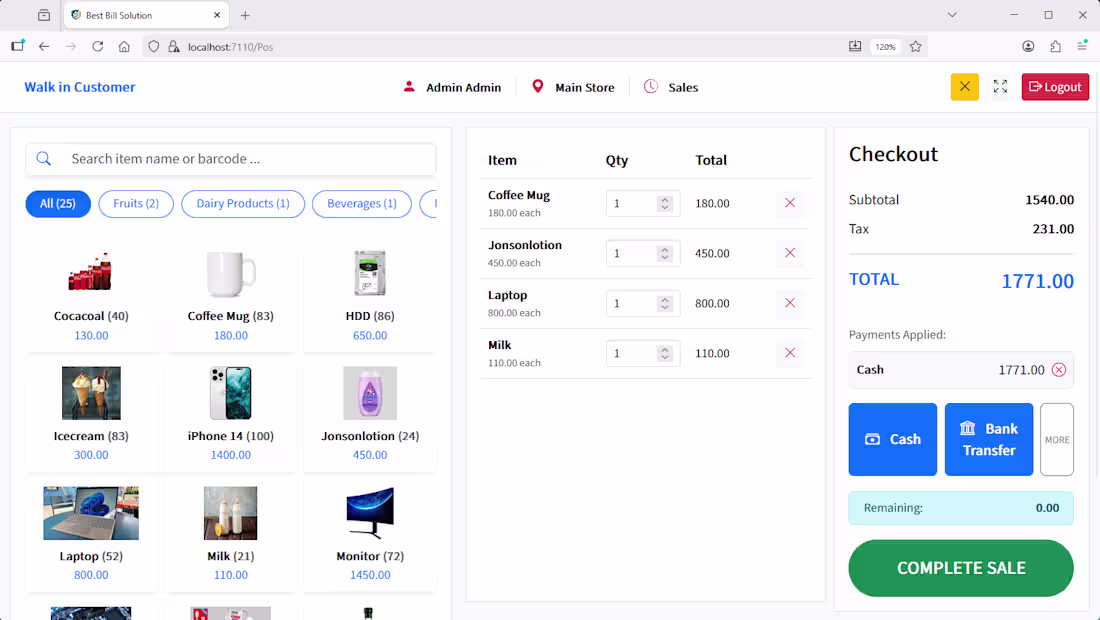Adjust Coffee Mug quantity stepper
Viewport: 1100px width, 620px height.
pos(664,203)
